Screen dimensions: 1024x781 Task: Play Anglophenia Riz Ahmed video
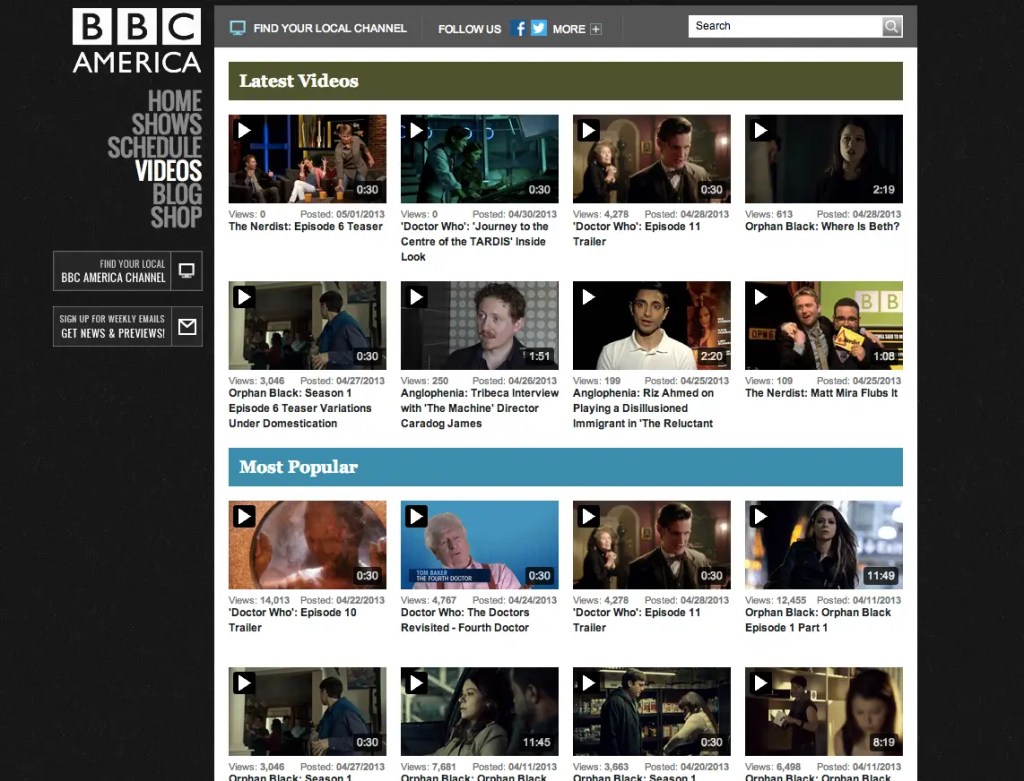(x=588, y=296)
